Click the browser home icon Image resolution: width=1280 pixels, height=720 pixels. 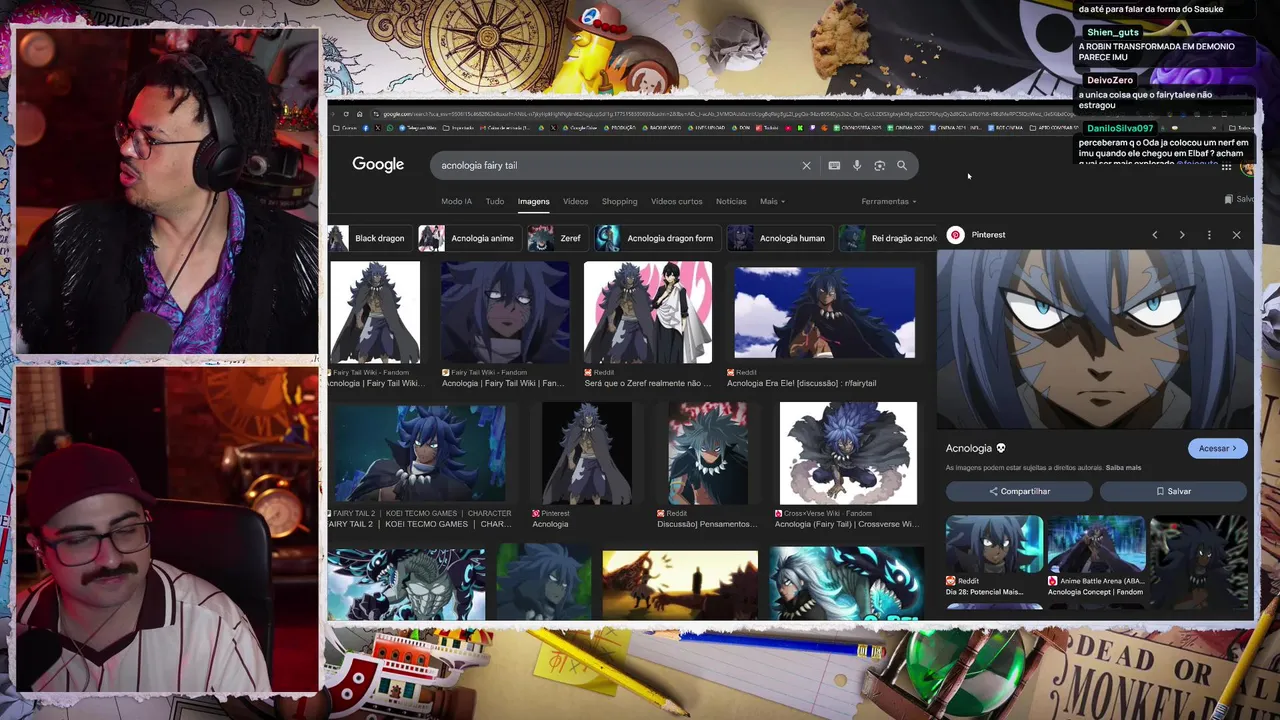click(x=359, y=114)
